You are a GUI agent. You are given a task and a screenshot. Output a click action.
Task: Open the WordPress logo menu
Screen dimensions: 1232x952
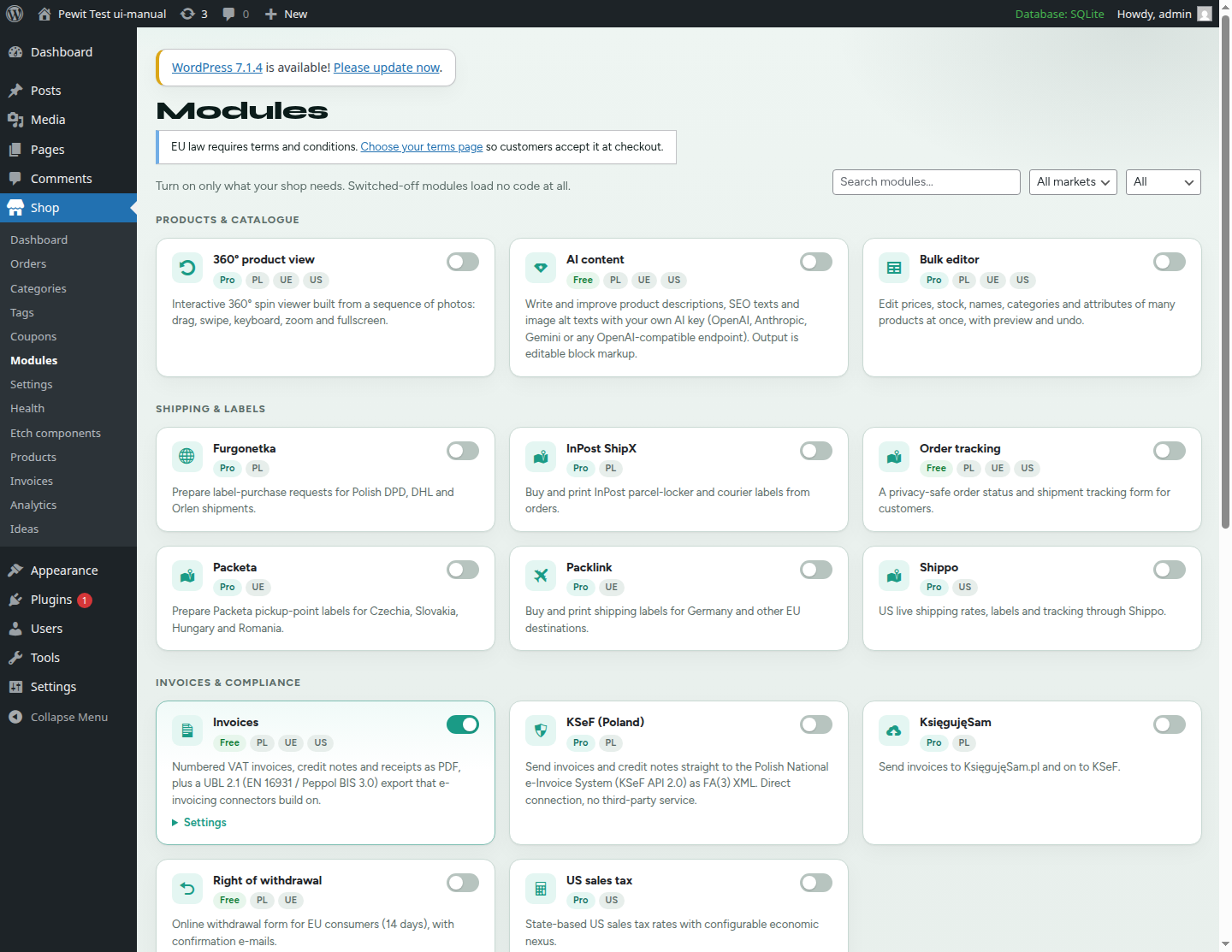pyautogui.click(x=15, y=14)
